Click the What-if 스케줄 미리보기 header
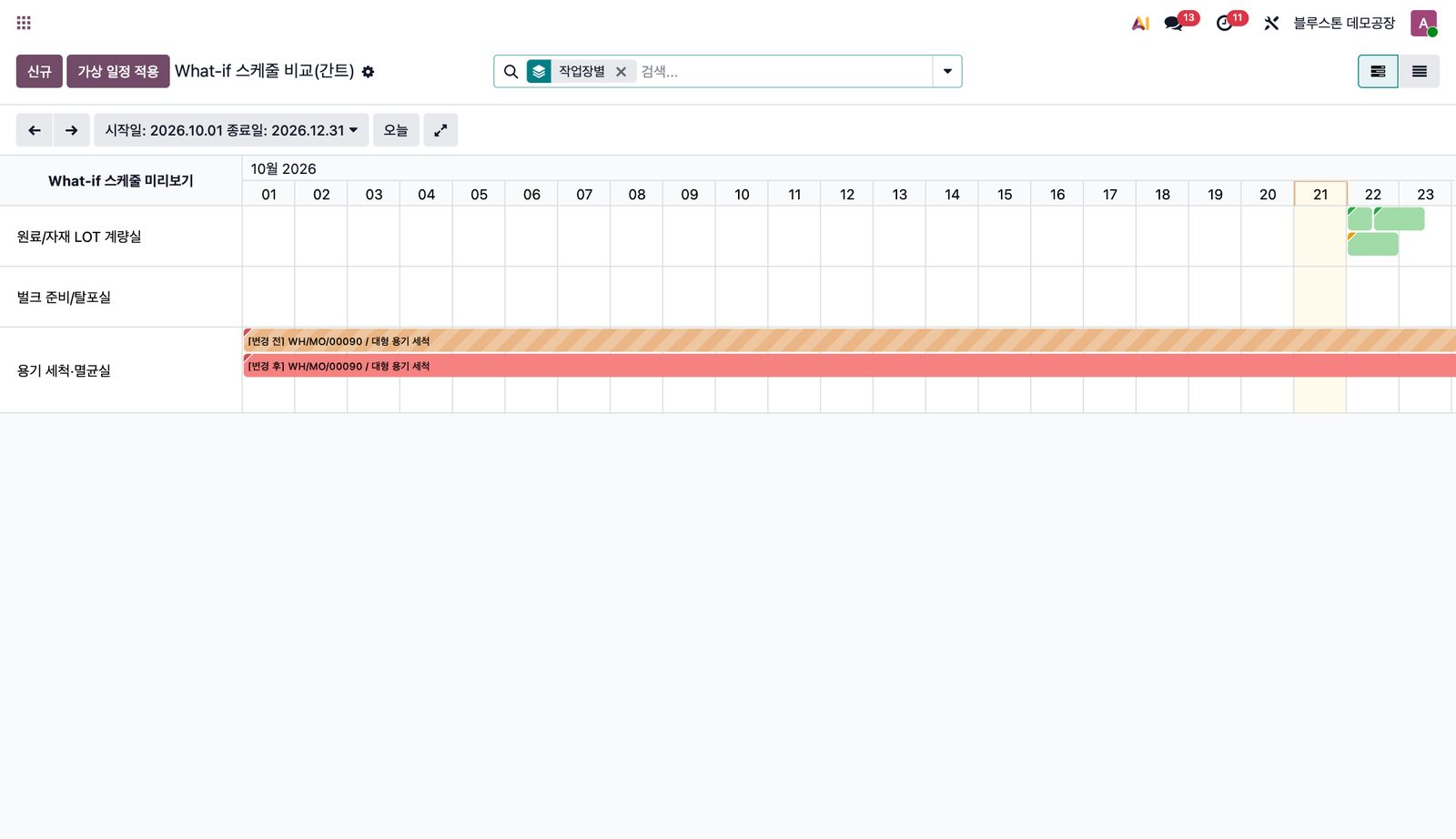Image resolution: width=1456 pixels, height=839 pixels. click(121, 181)
